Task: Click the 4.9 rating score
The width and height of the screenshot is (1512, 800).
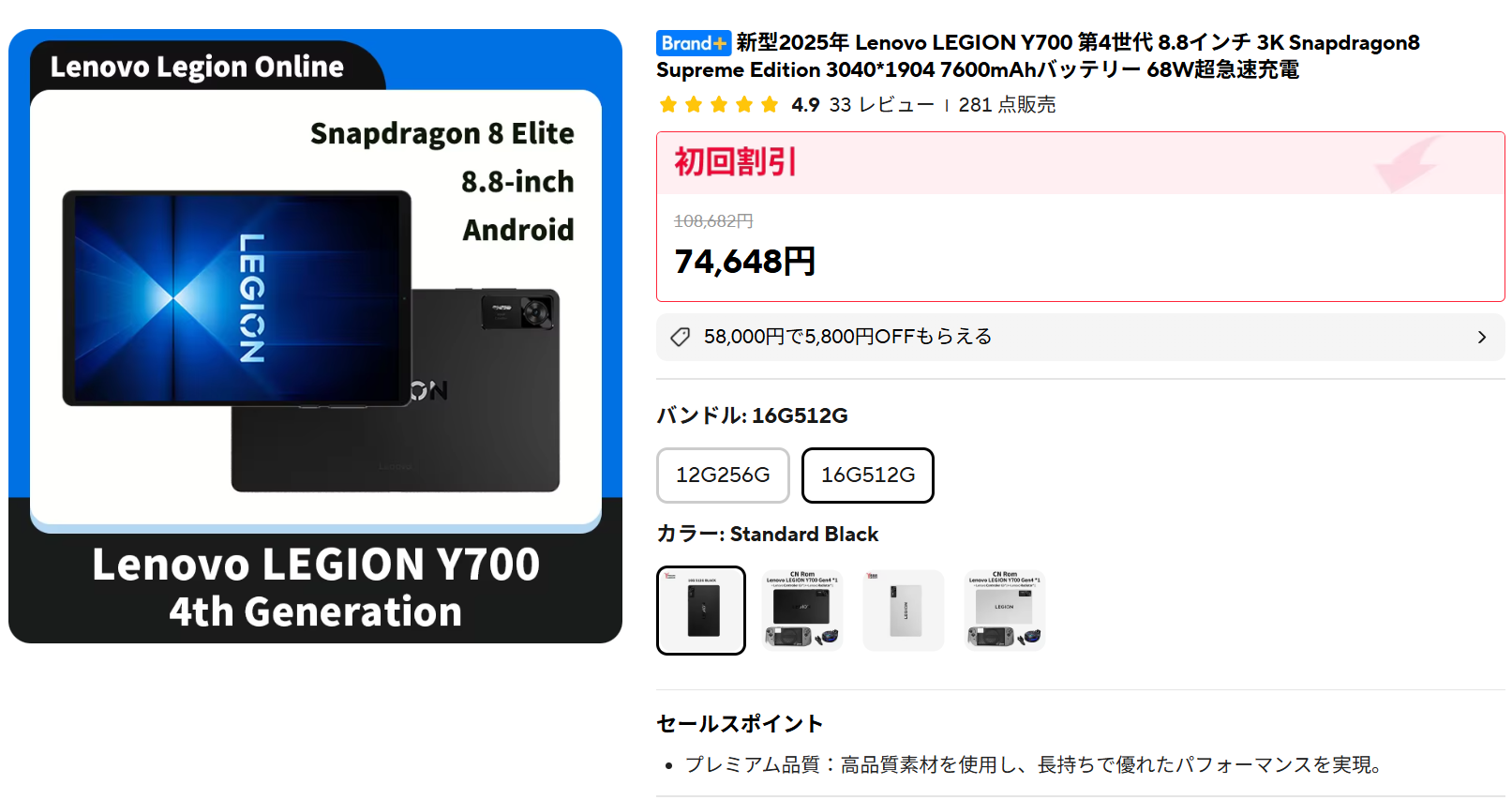Action: click(x=805, y=105)
